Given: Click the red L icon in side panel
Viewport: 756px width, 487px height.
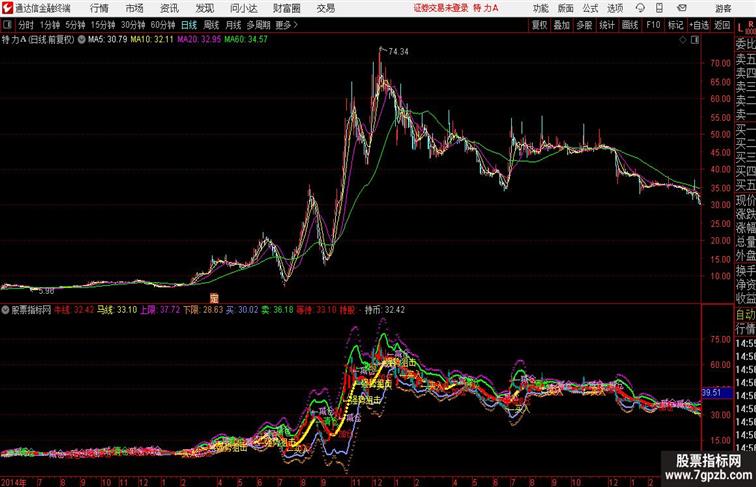Looking at the screenshot, I should click(x=741, y=27).
